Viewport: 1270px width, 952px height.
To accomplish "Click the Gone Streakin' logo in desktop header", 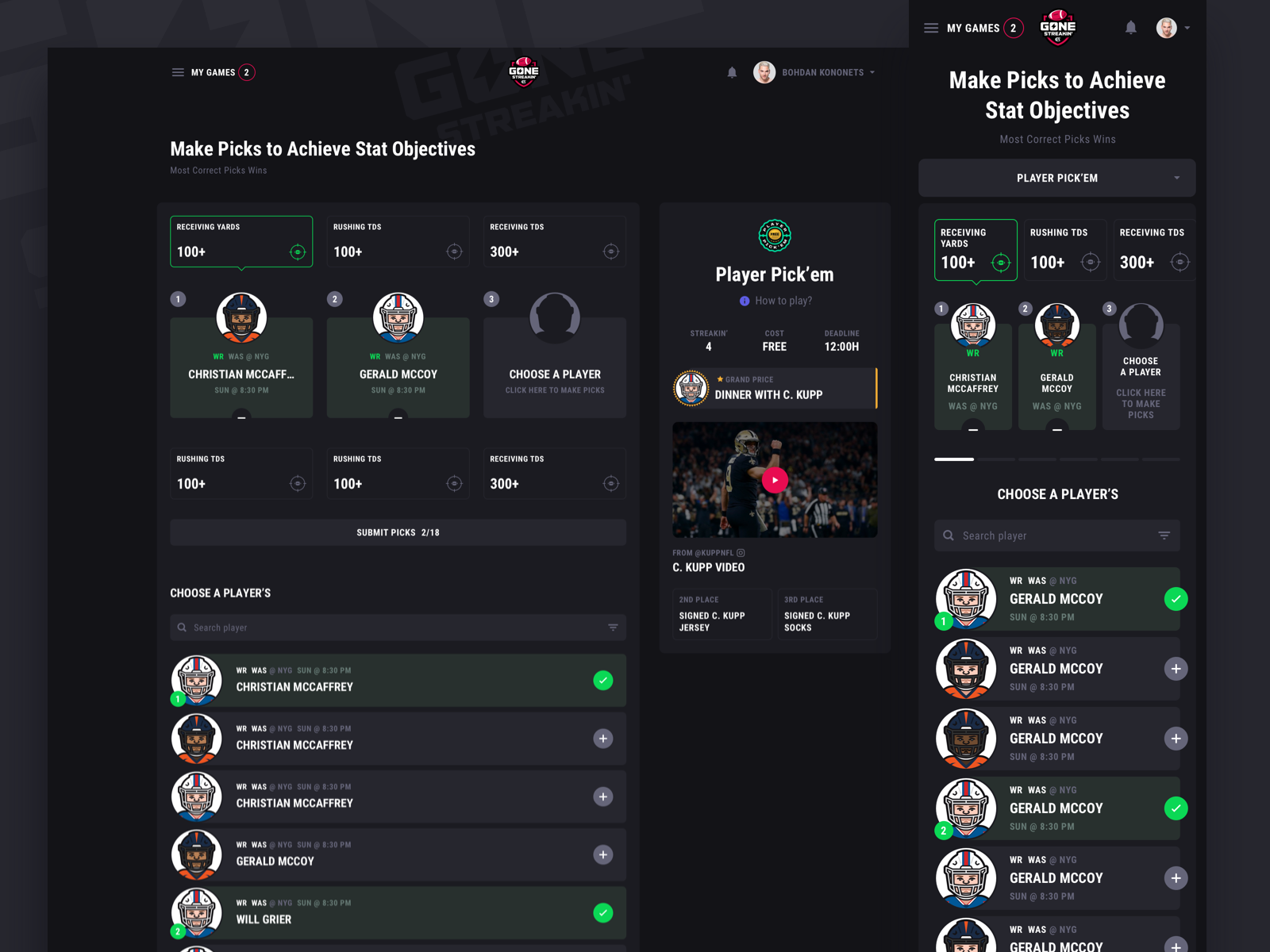I will pos(524,71).
